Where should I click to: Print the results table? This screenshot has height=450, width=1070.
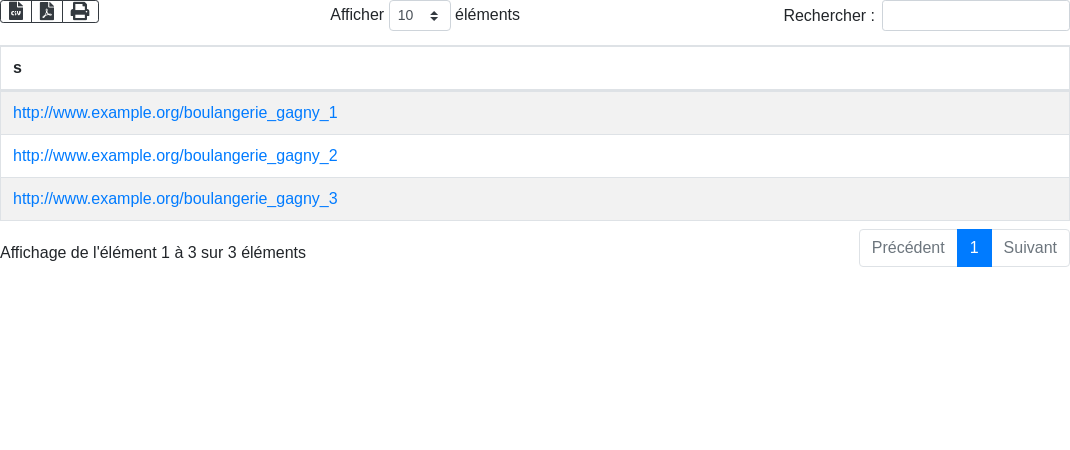click(80, 11)
